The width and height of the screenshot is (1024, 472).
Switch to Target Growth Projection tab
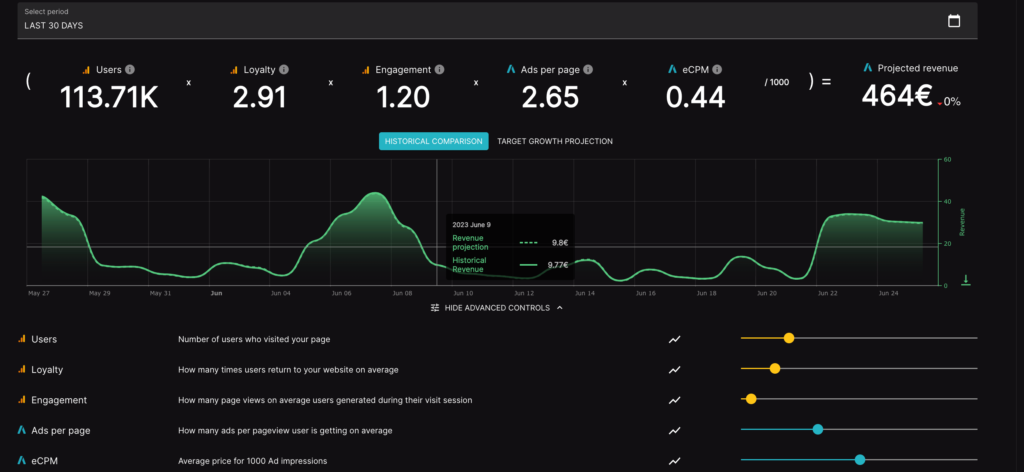[x=555, y=141]
